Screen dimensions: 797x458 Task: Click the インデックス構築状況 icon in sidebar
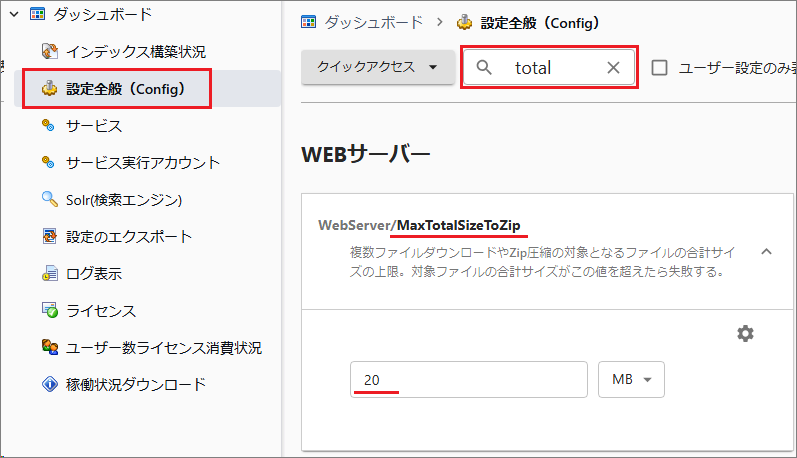[49, 51]
